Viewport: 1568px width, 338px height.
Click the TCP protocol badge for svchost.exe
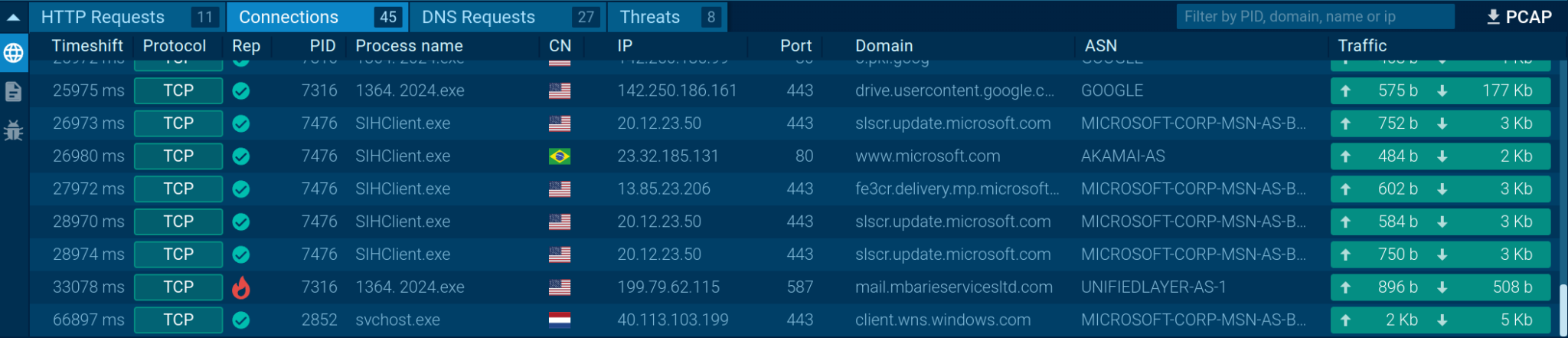178,320
